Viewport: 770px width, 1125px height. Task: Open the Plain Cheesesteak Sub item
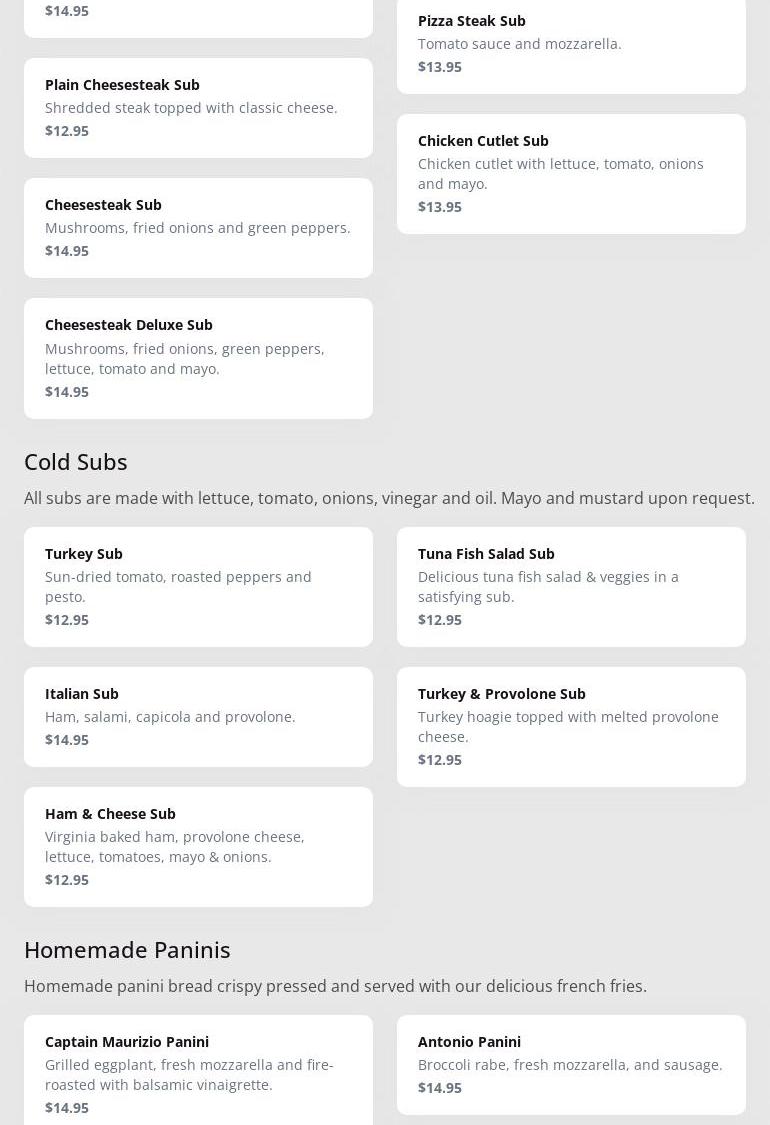pyautogui.click(x=198, y=107)
